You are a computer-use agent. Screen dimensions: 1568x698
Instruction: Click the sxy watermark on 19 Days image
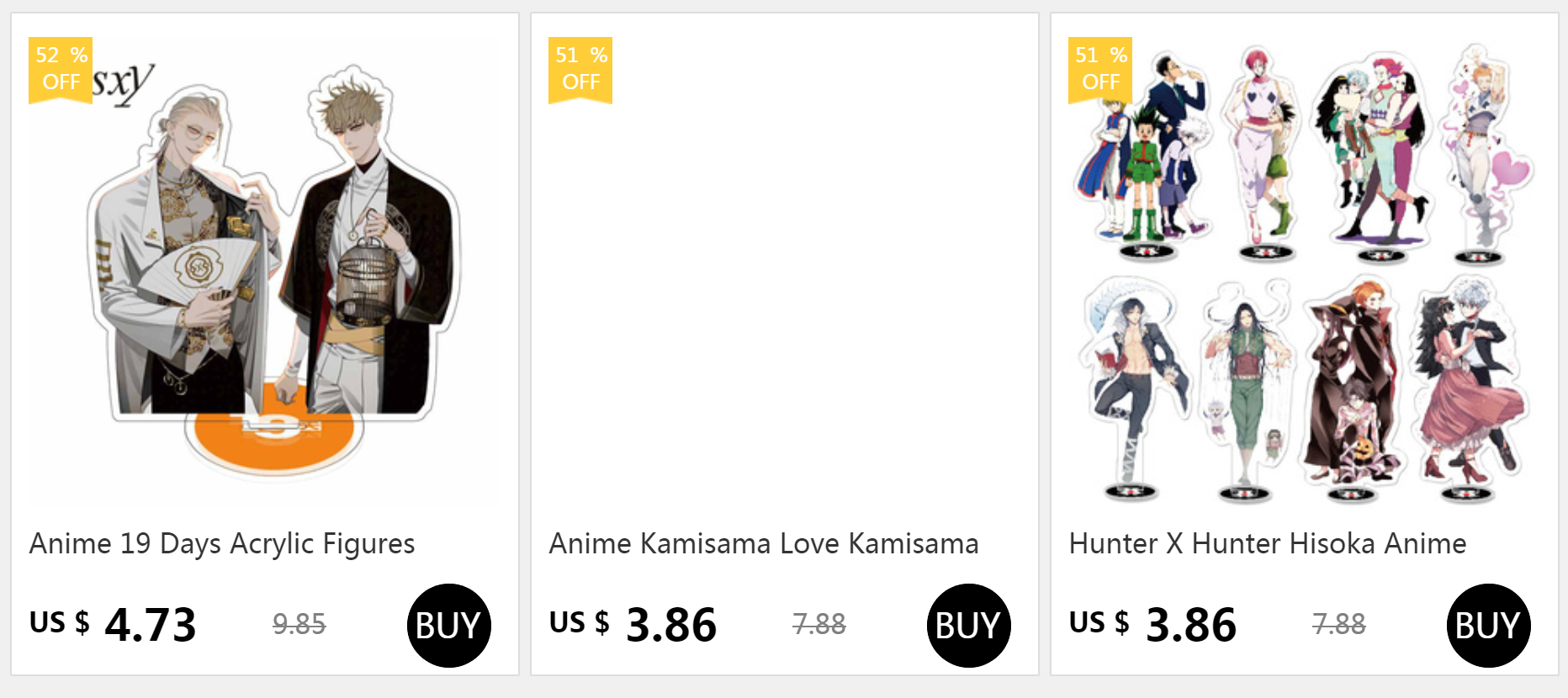124,82
